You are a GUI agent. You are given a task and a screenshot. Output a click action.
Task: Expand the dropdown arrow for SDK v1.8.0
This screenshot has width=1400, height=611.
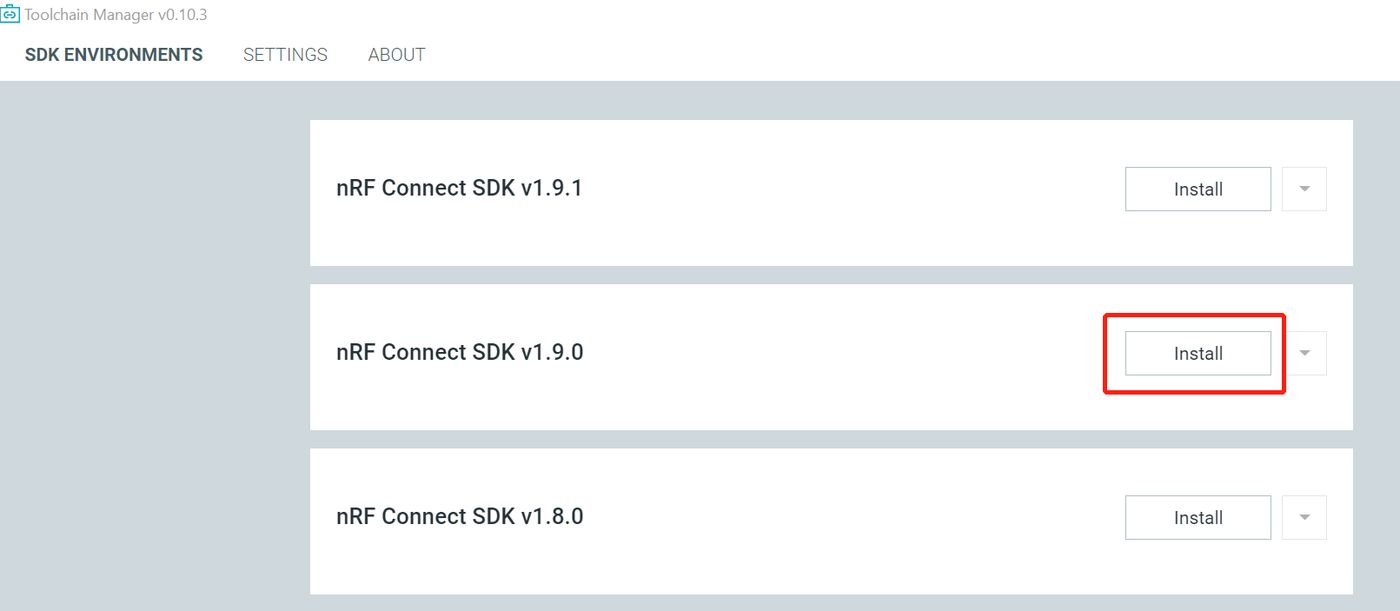pyautogui.click(x=1304, y=517)
